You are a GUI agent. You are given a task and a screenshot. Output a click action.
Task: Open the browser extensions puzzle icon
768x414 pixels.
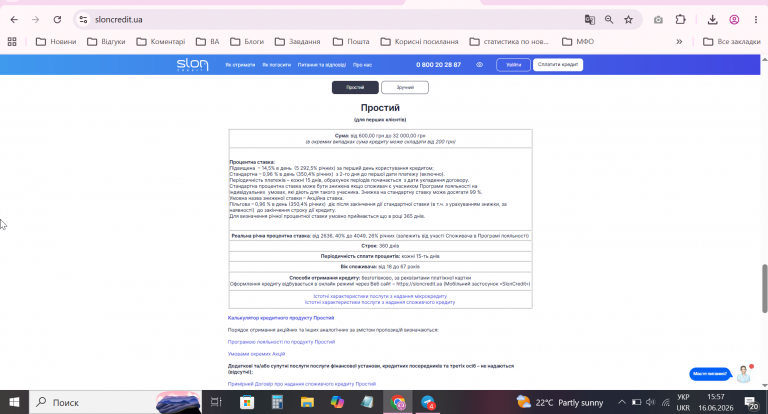point(680,20)
